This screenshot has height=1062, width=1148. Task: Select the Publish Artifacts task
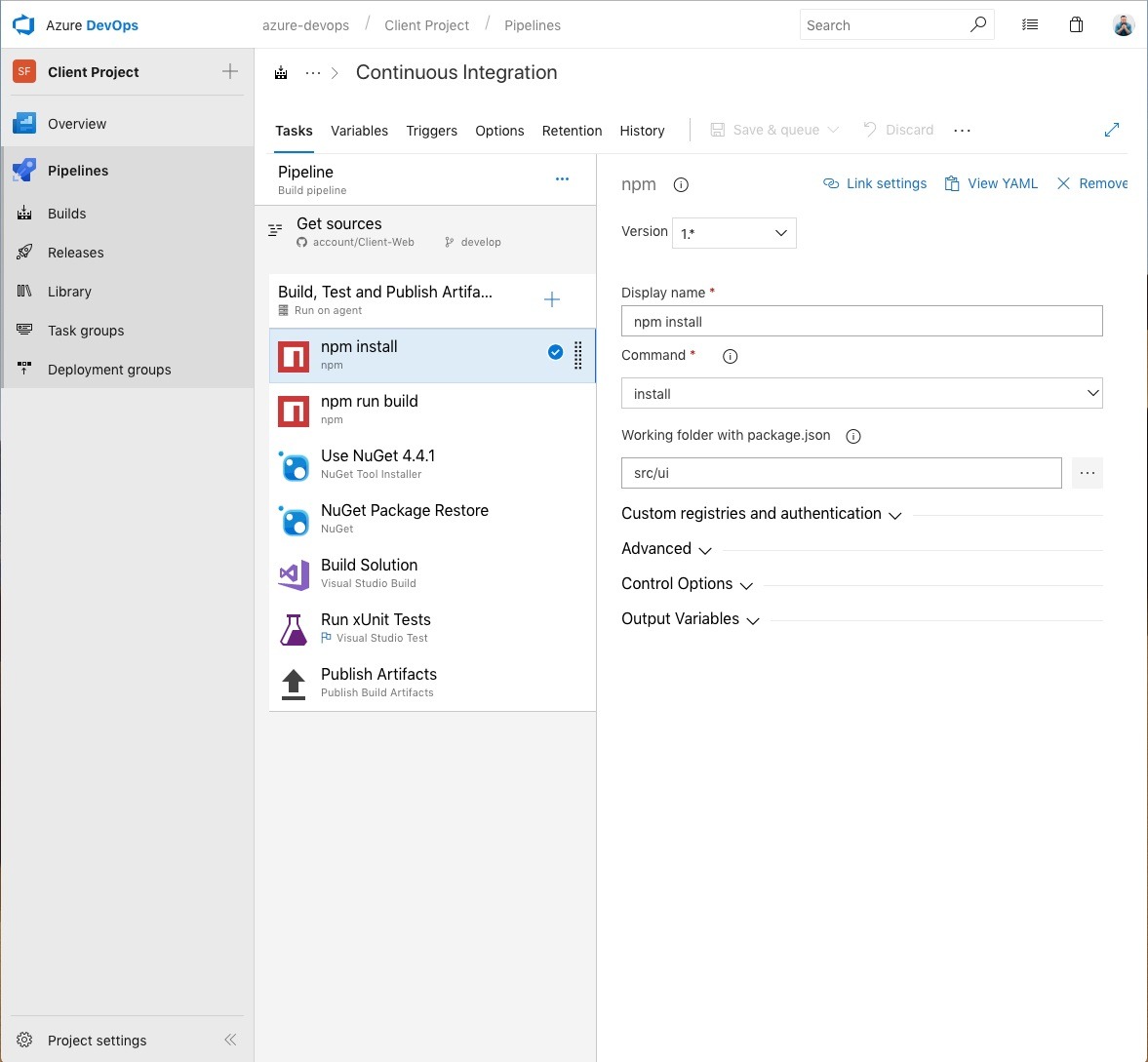432,683
